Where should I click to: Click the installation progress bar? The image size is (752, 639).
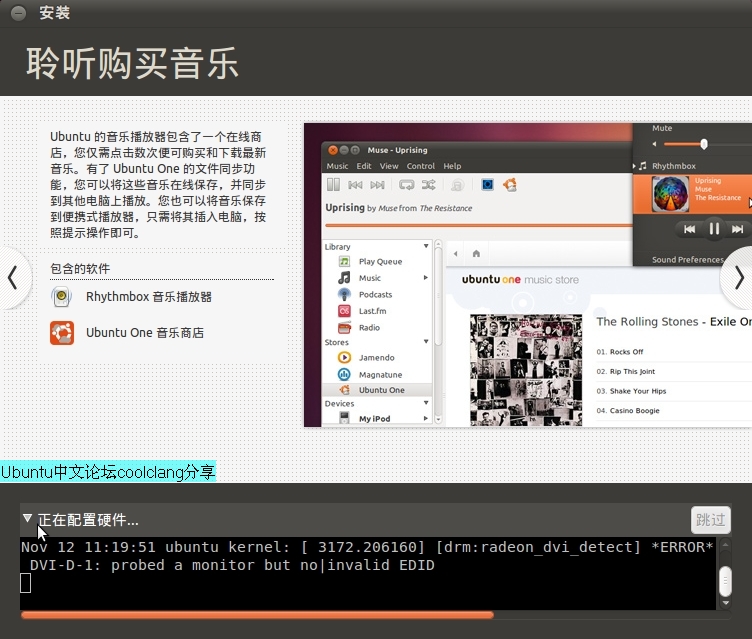click(x=376, y=615)
